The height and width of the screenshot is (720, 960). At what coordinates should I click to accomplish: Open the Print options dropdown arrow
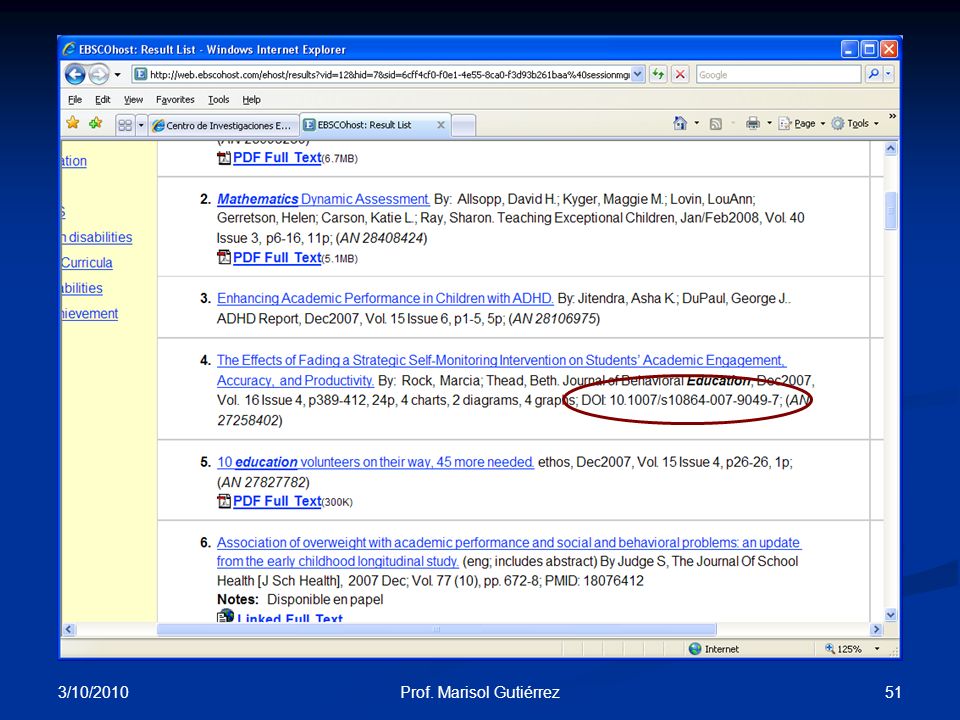click(x=769, y=124)
